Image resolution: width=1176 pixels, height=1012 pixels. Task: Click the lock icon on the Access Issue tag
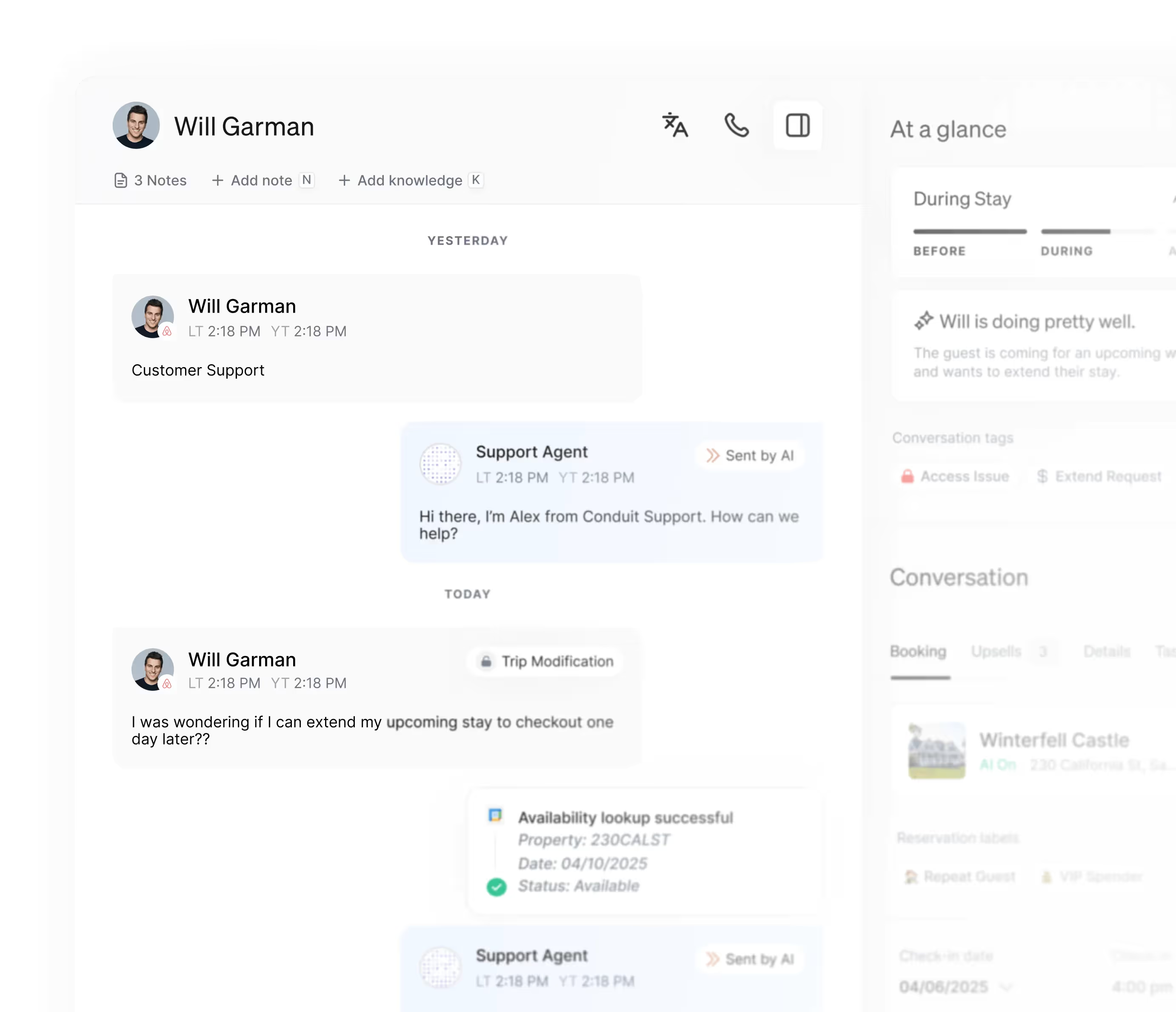[x=908, y=476]
